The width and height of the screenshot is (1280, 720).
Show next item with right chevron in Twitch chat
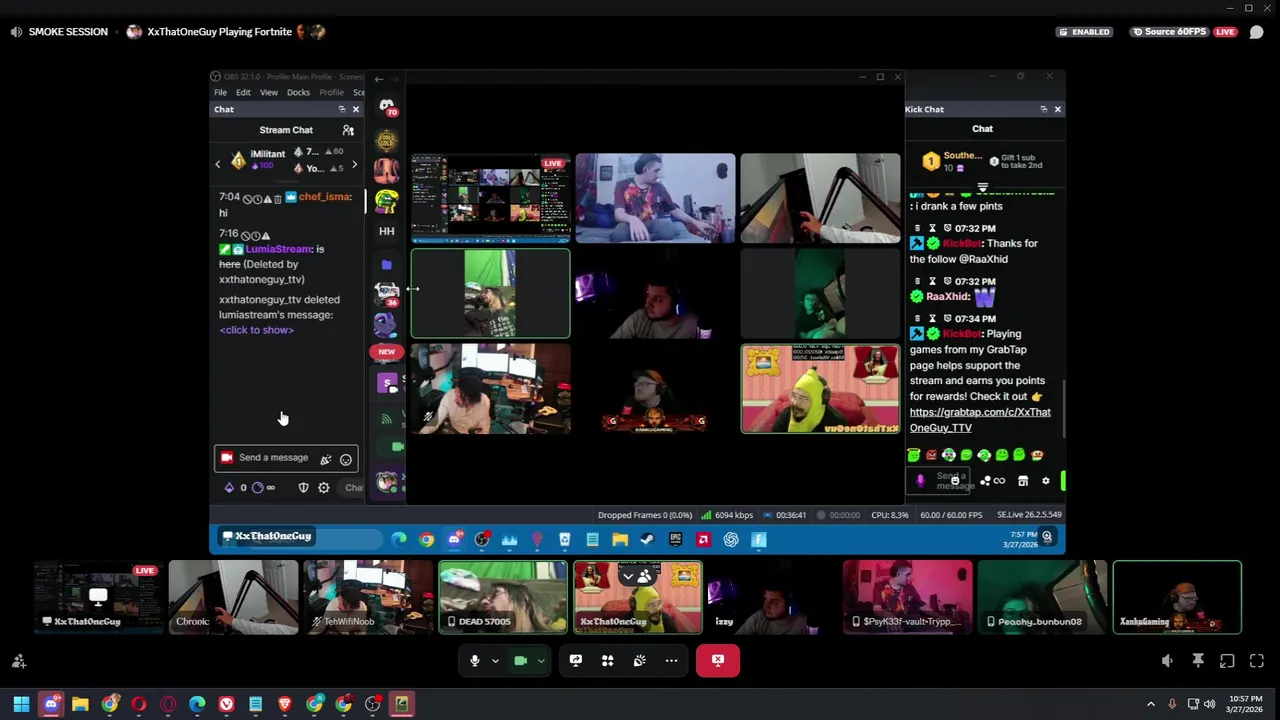click(x=354, y=164)
